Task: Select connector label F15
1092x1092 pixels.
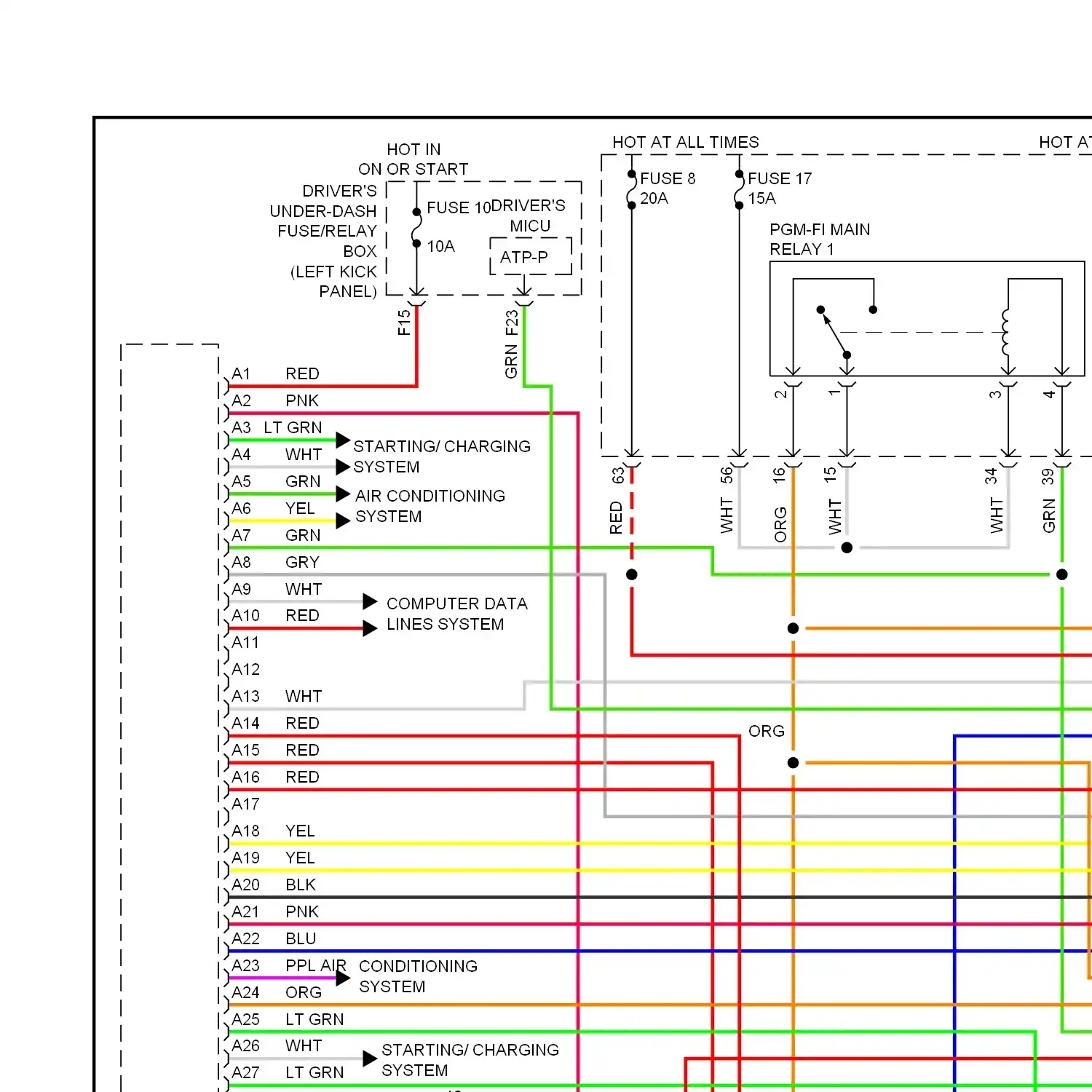Action: coord(404,323)
